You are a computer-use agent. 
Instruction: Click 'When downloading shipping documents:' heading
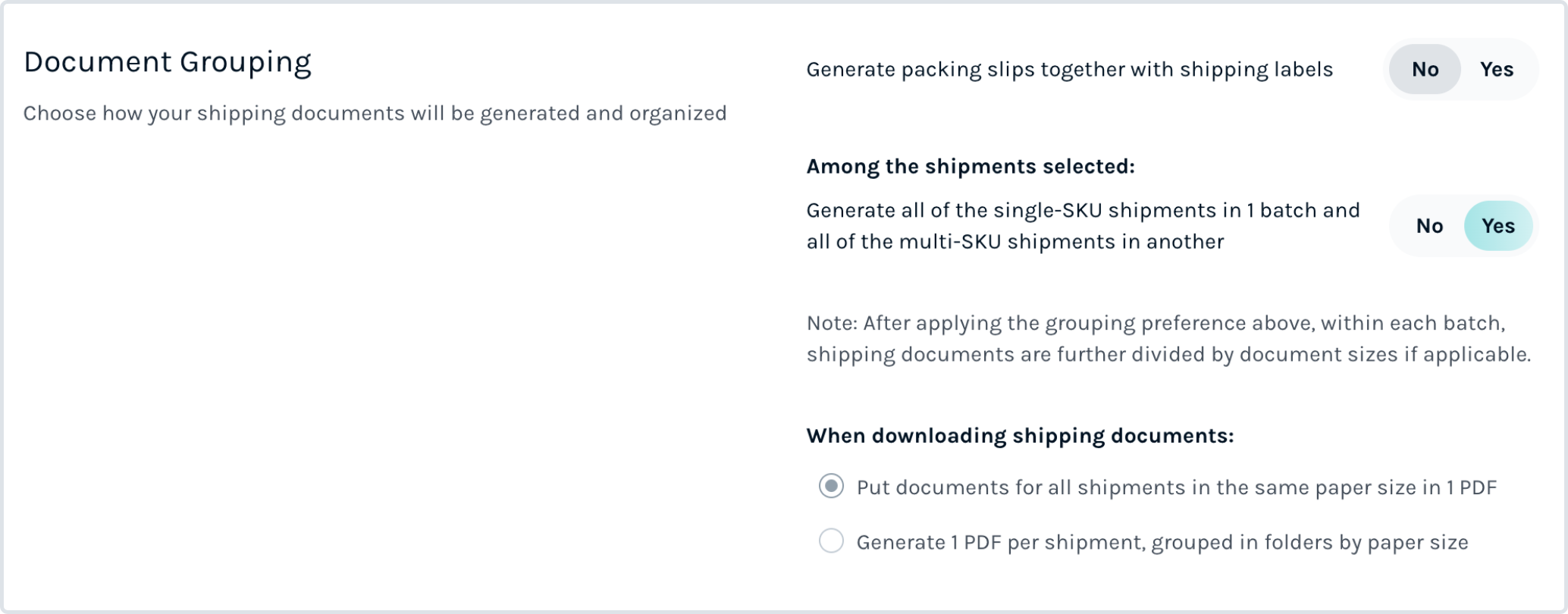click(1020, 436)
